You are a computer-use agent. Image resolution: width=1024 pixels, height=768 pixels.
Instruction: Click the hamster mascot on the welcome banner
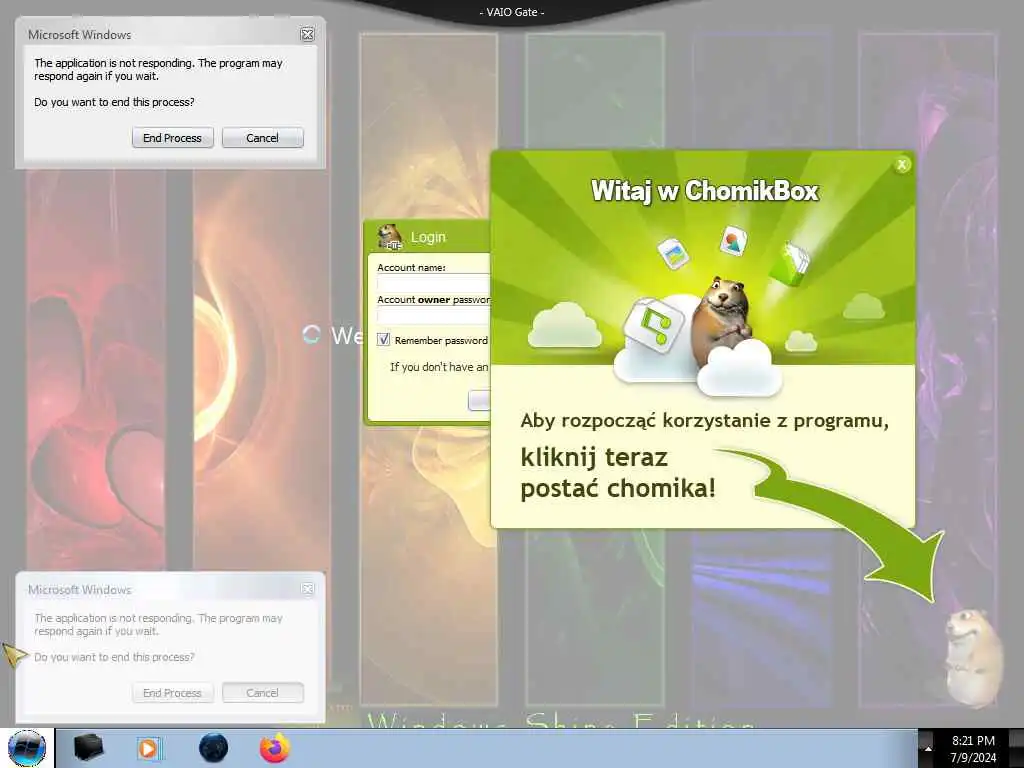722,320
